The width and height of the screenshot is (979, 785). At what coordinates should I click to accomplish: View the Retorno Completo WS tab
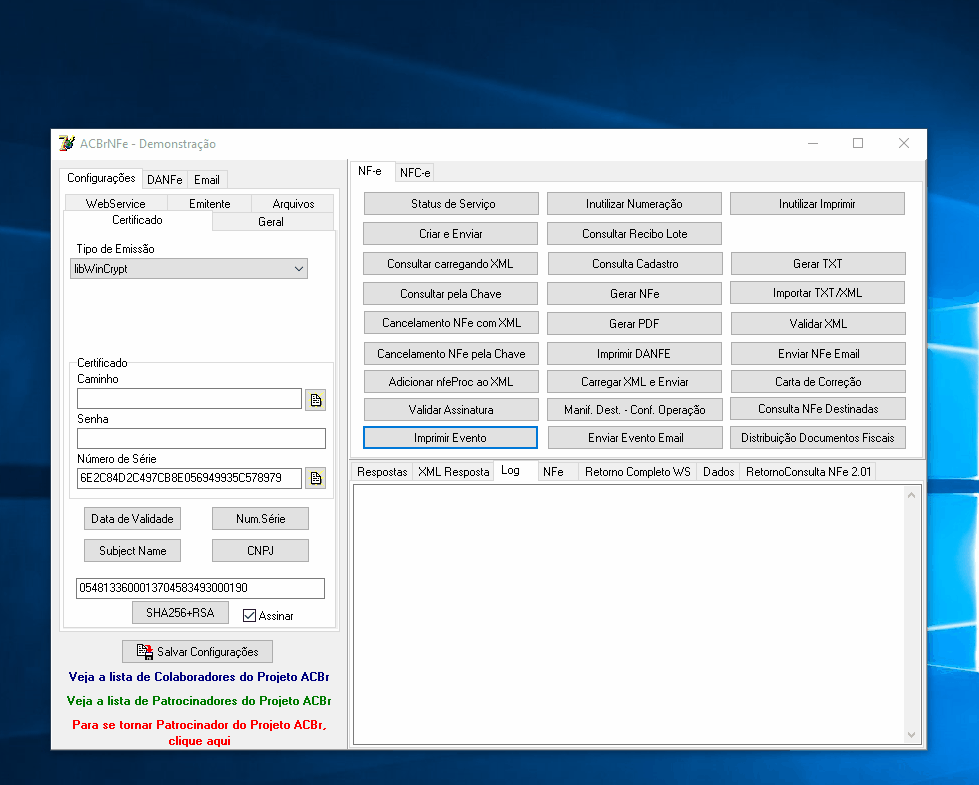637,471
